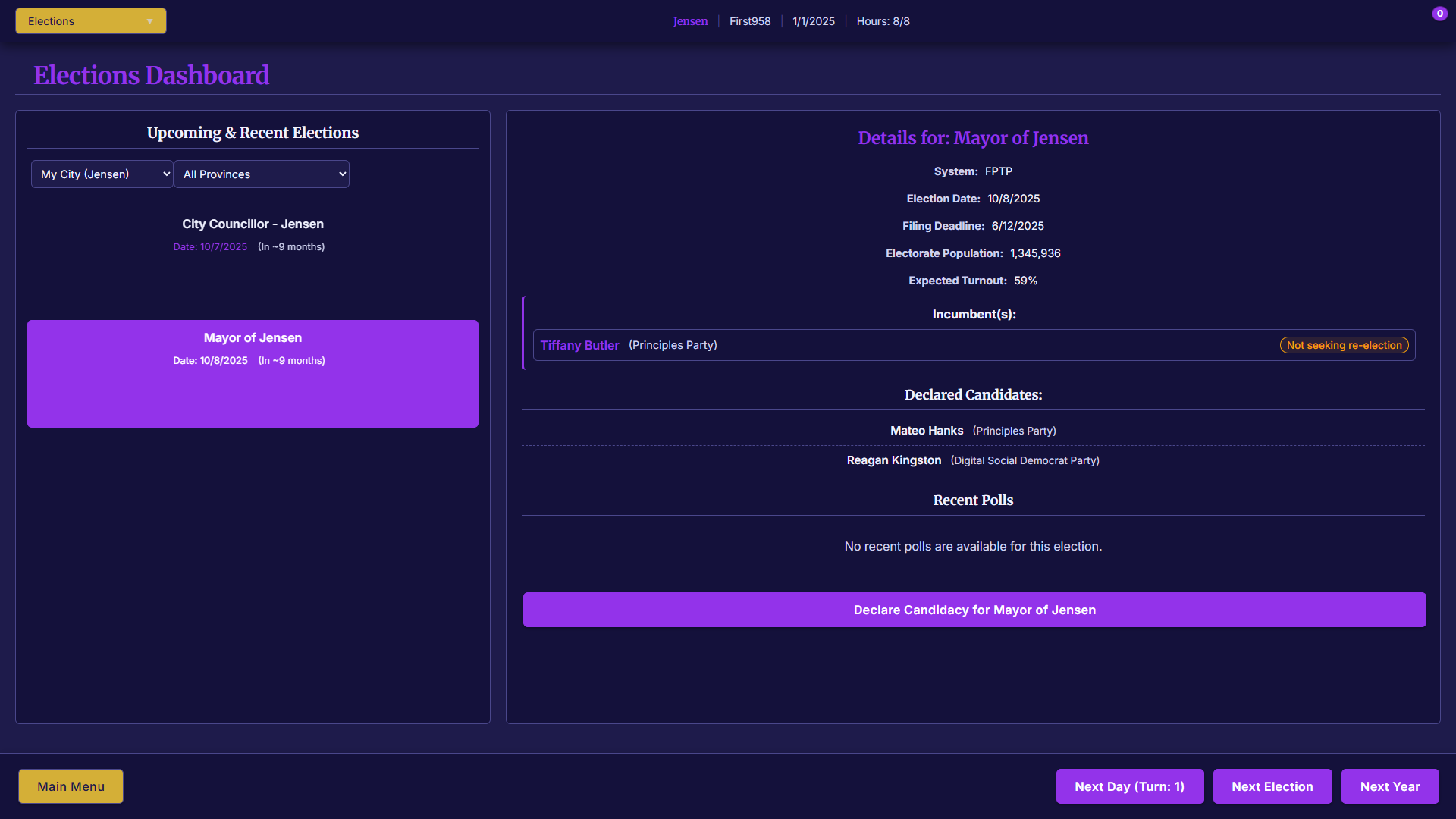Click the 1/1/2025 date in header

click(x=813, y=21)
